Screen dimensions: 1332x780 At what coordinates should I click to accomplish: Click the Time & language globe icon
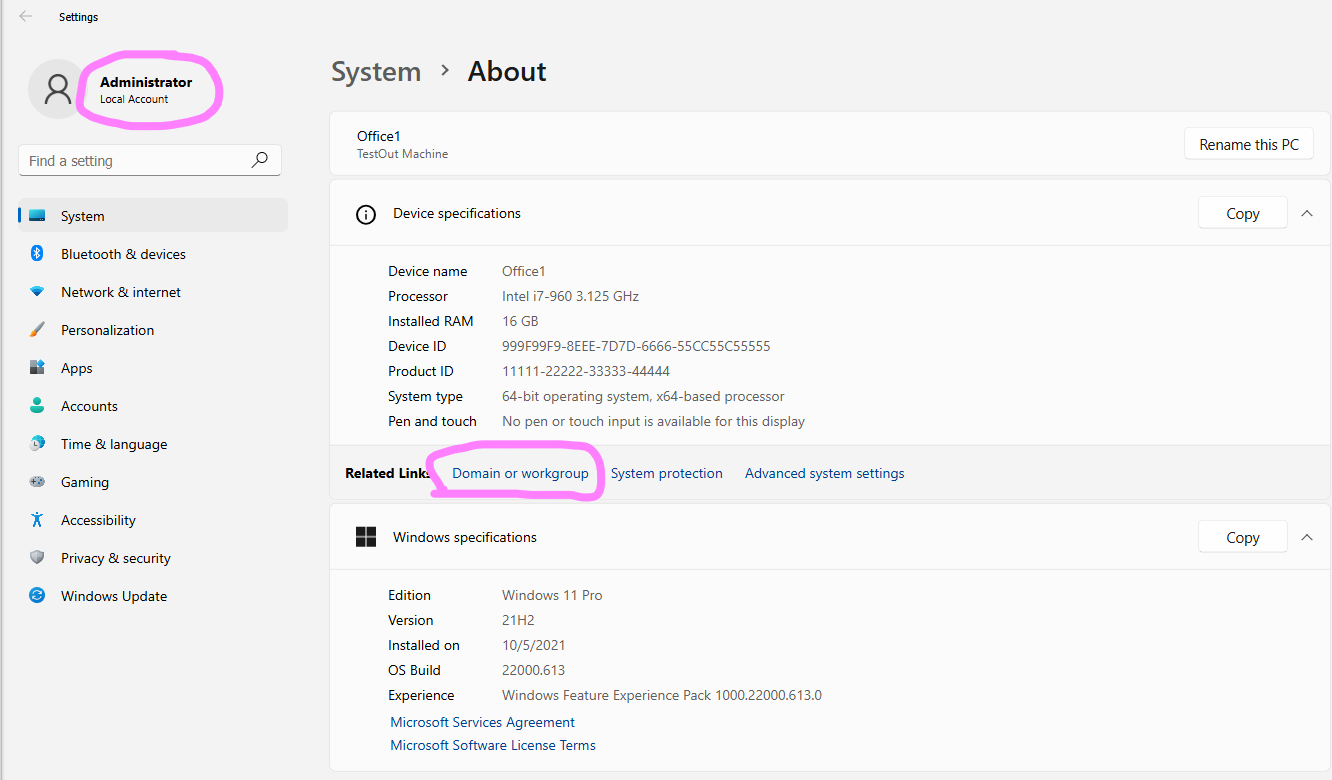37,444
